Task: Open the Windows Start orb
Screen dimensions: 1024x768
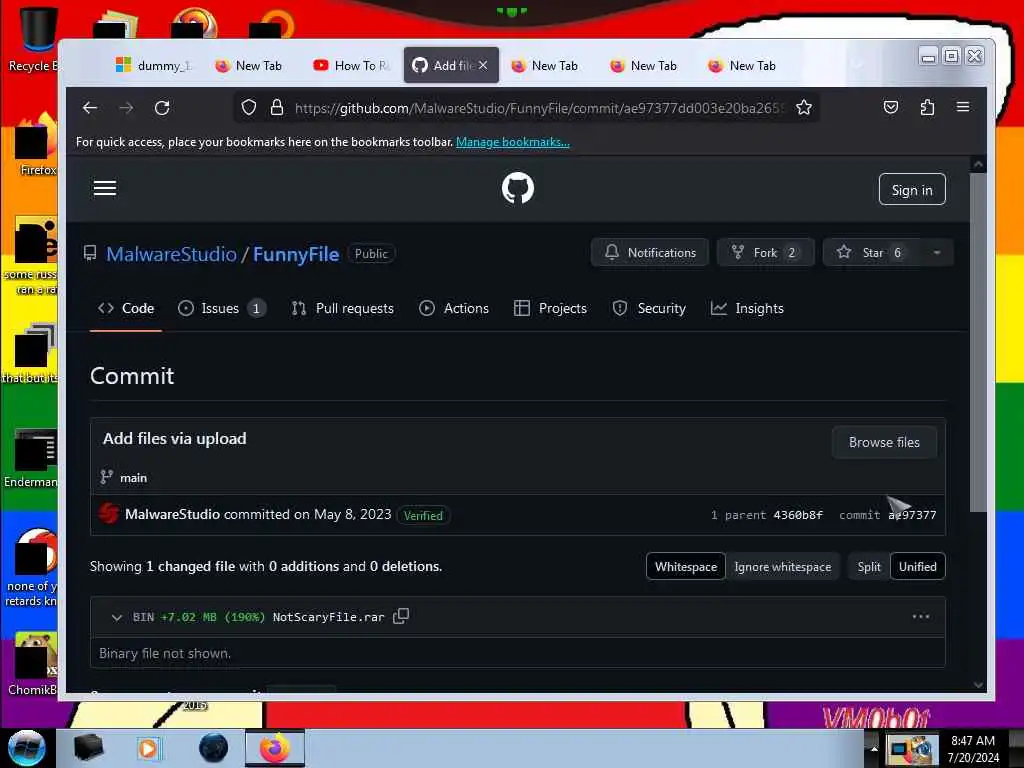Action: (26, 748)
